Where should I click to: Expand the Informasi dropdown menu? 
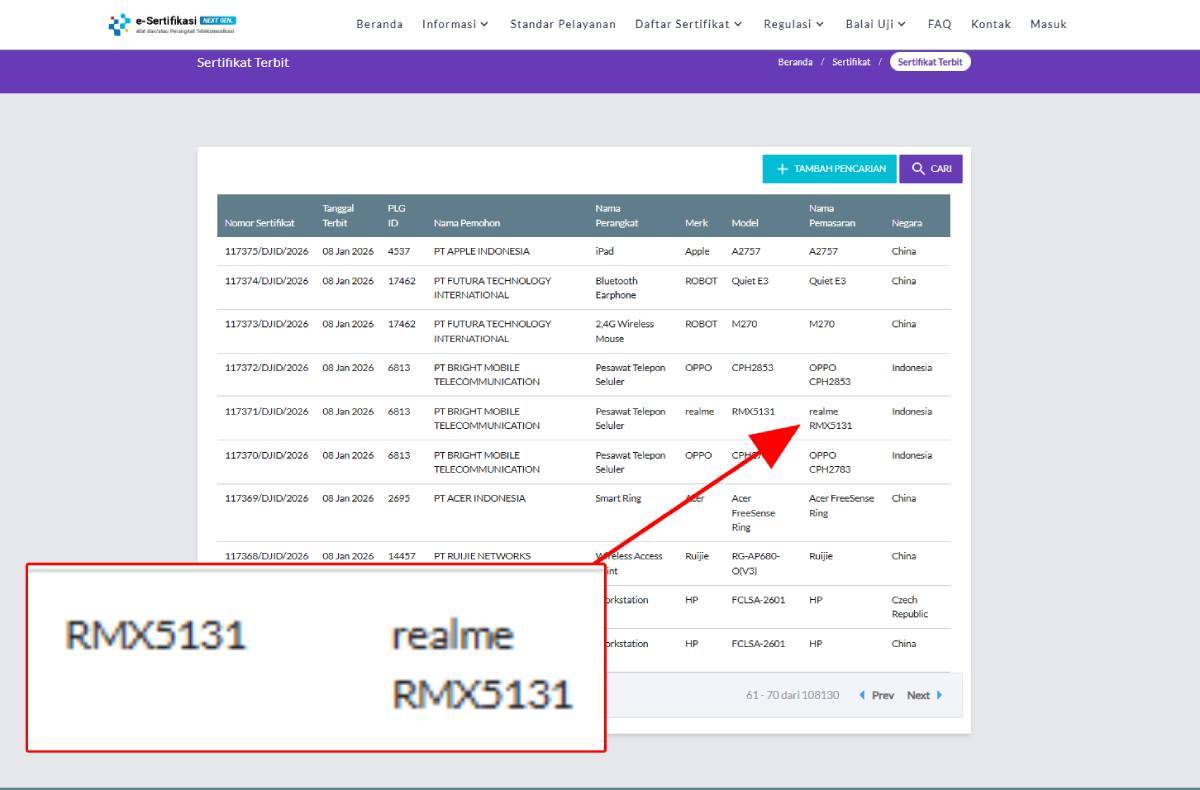click(455, 24)
